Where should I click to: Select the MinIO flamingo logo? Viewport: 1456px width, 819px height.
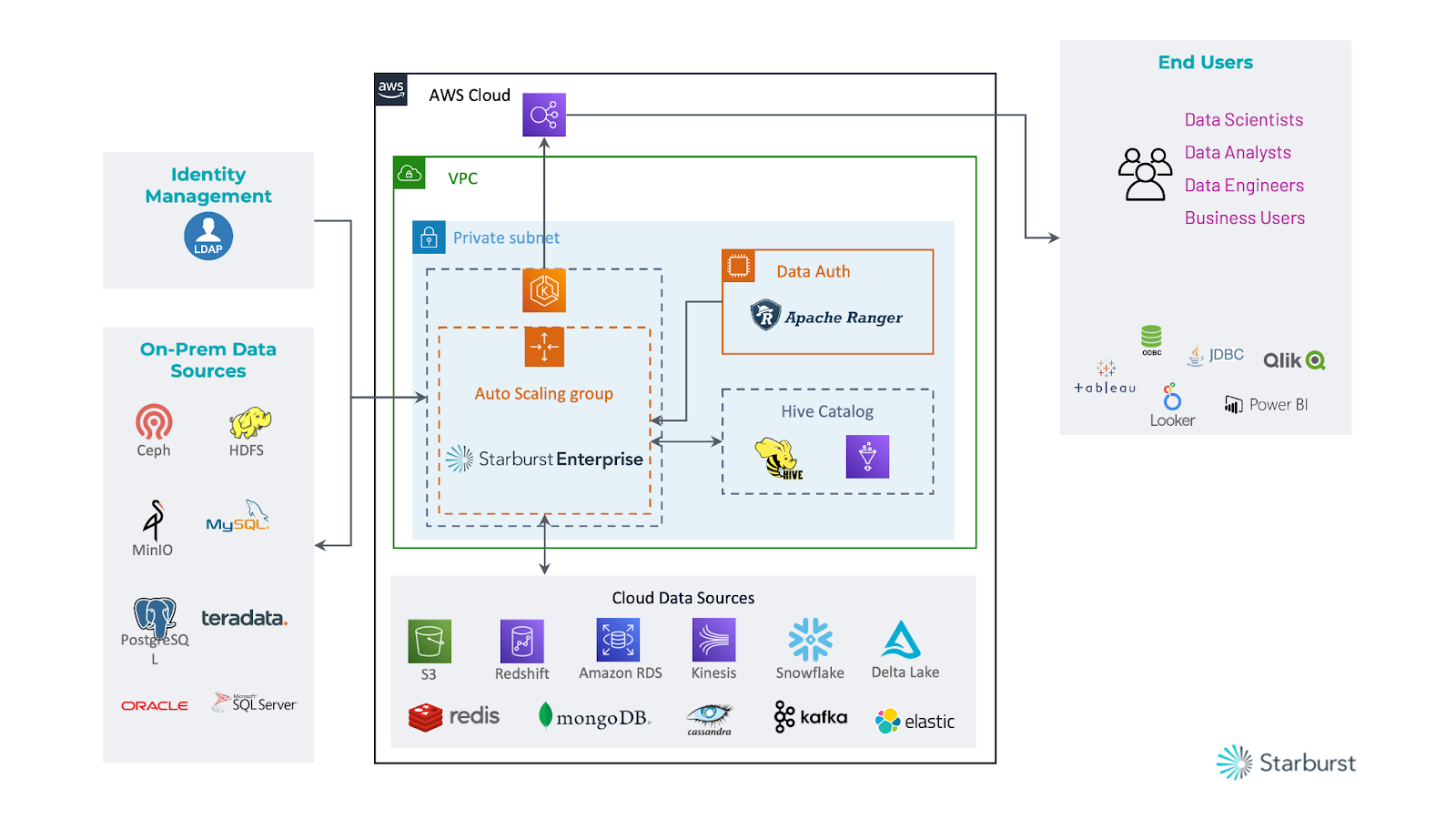coord(154,521)
